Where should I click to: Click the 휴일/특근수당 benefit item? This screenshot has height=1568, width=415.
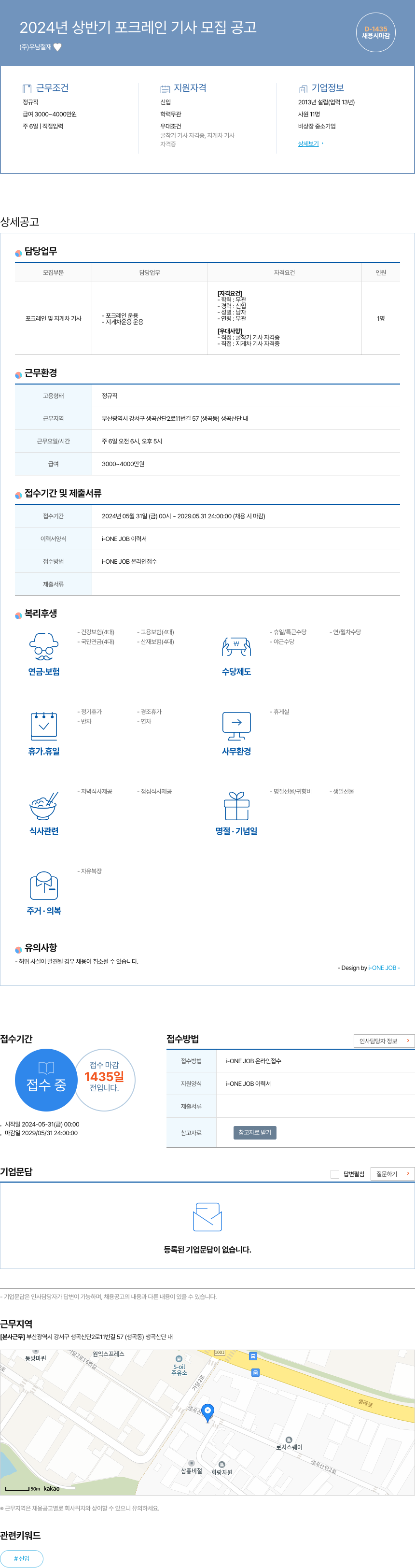[x=289, y=632]
